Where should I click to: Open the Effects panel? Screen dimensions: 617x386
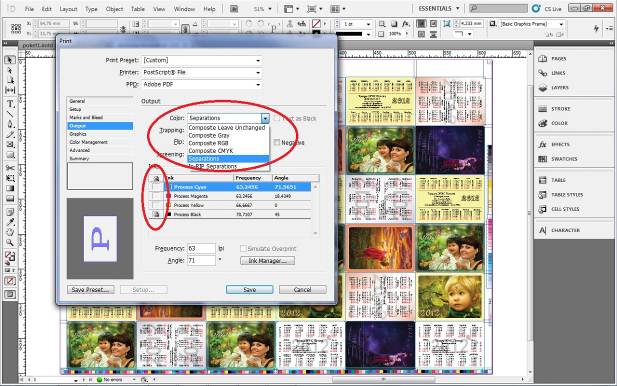554,144
